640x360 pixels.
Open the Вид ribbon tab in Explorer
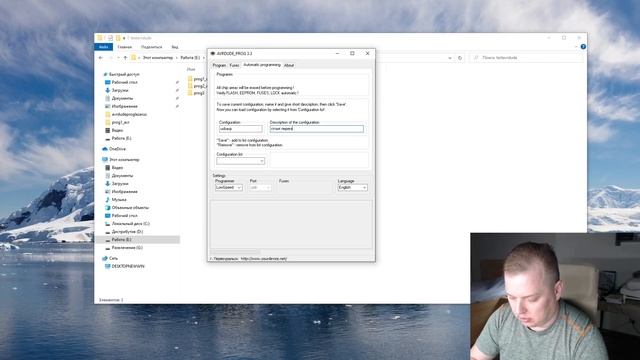(x=175, y=47)
